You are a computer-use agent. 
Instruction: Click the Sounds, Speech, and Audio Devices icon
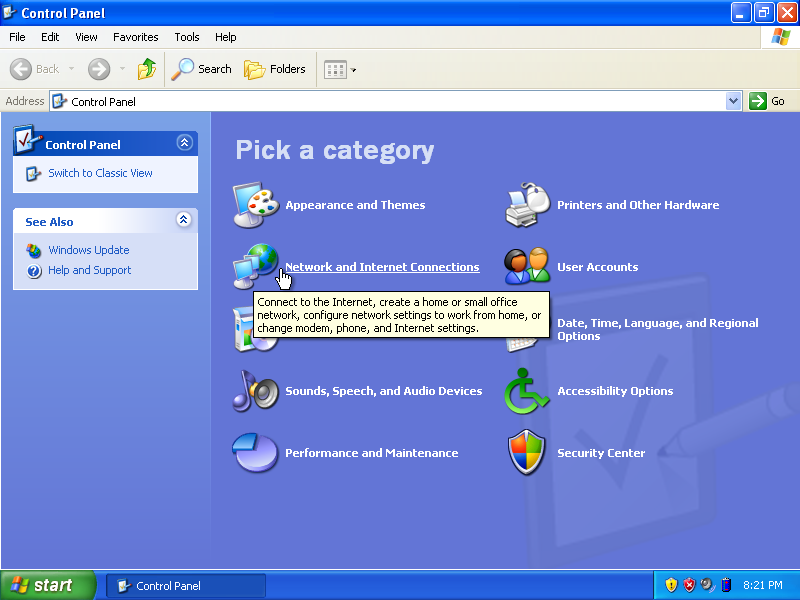point(256,391)
